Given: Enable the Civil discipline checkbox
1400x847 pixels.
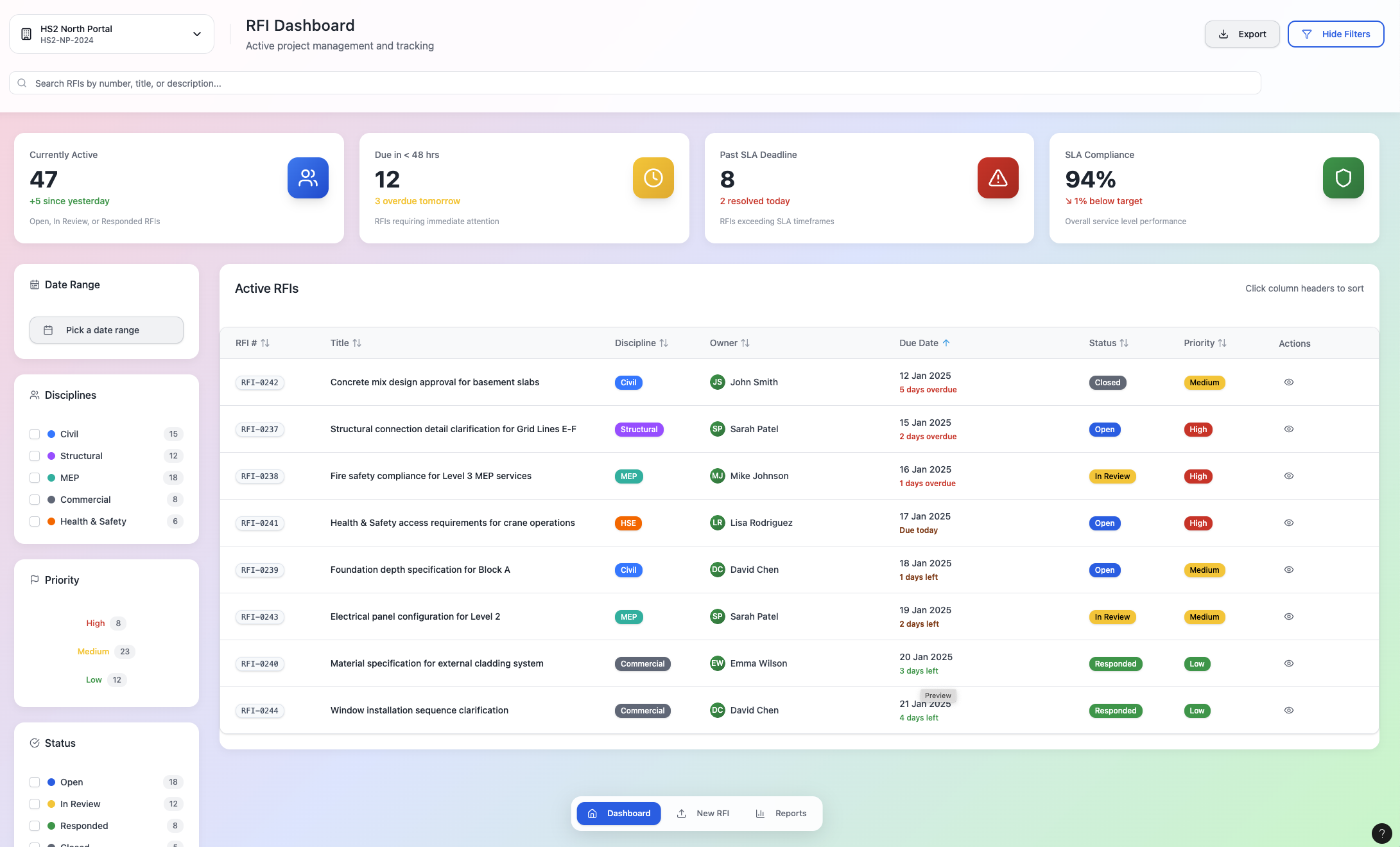Looking at the screenshot, I should (34, 434).
